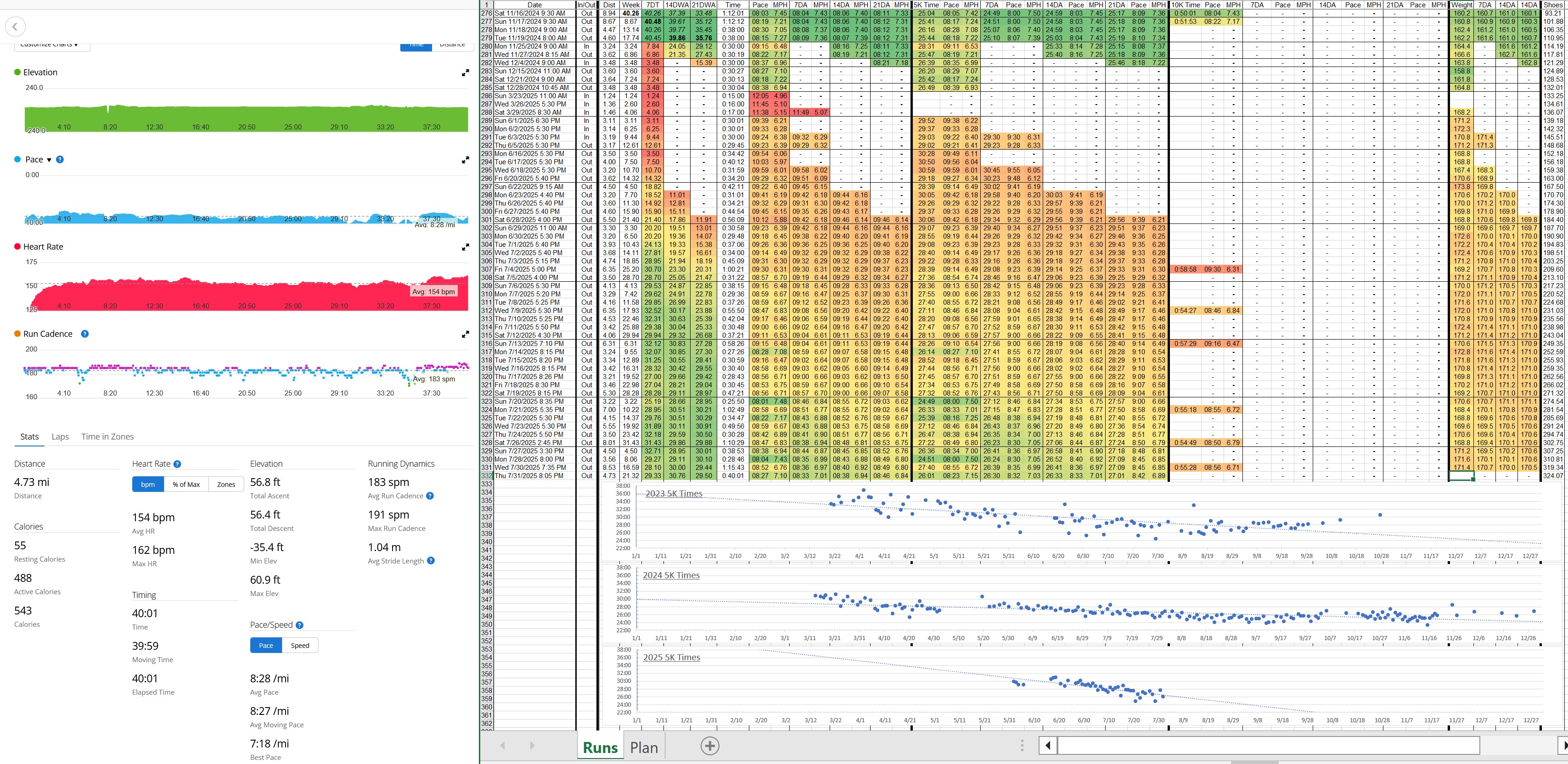Click the 183 spm Avg Run Cadence value
Viewport: 1568px width, 764px height.
[388, 482]
